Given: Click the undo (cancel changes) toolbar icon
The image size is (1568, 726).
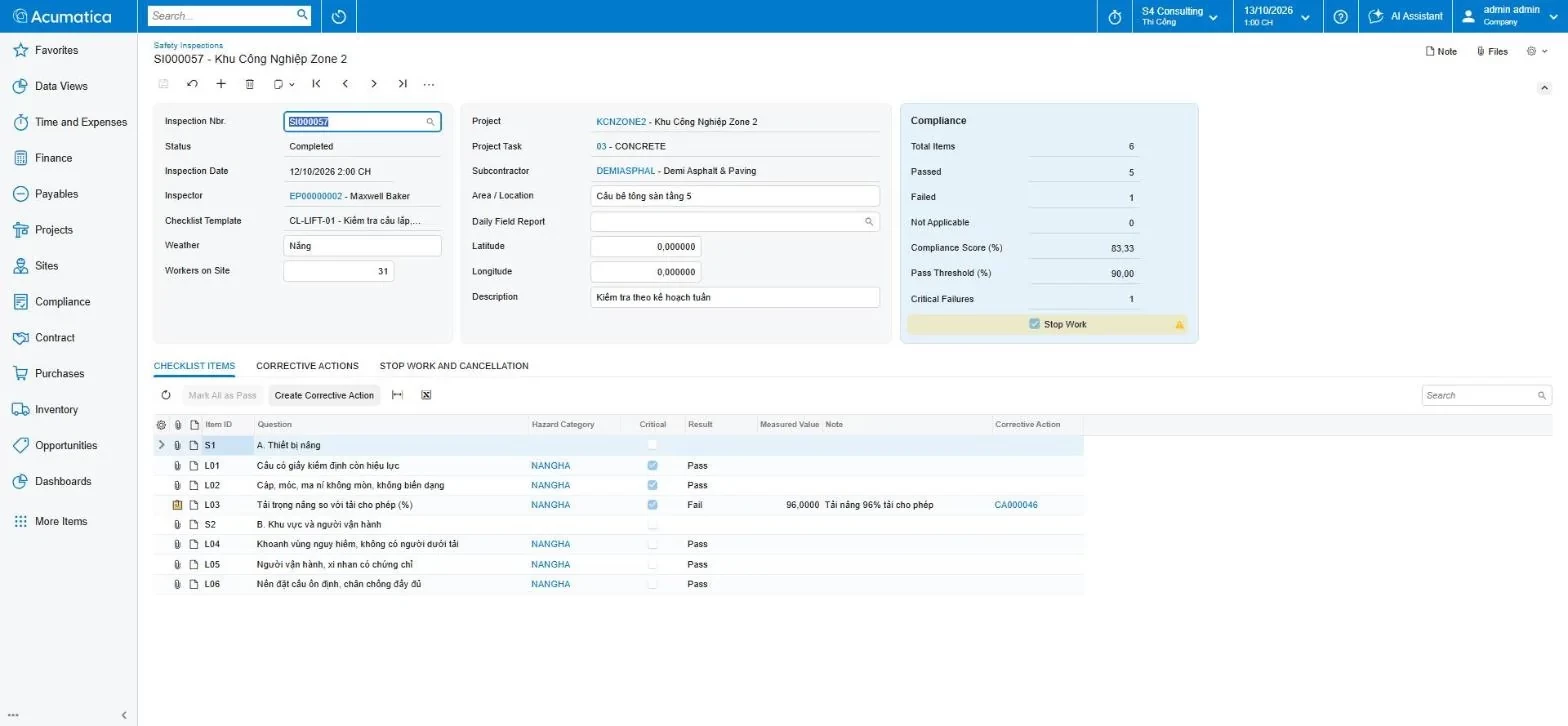Looking at the screenshot, I should click(x=192, y=84).
